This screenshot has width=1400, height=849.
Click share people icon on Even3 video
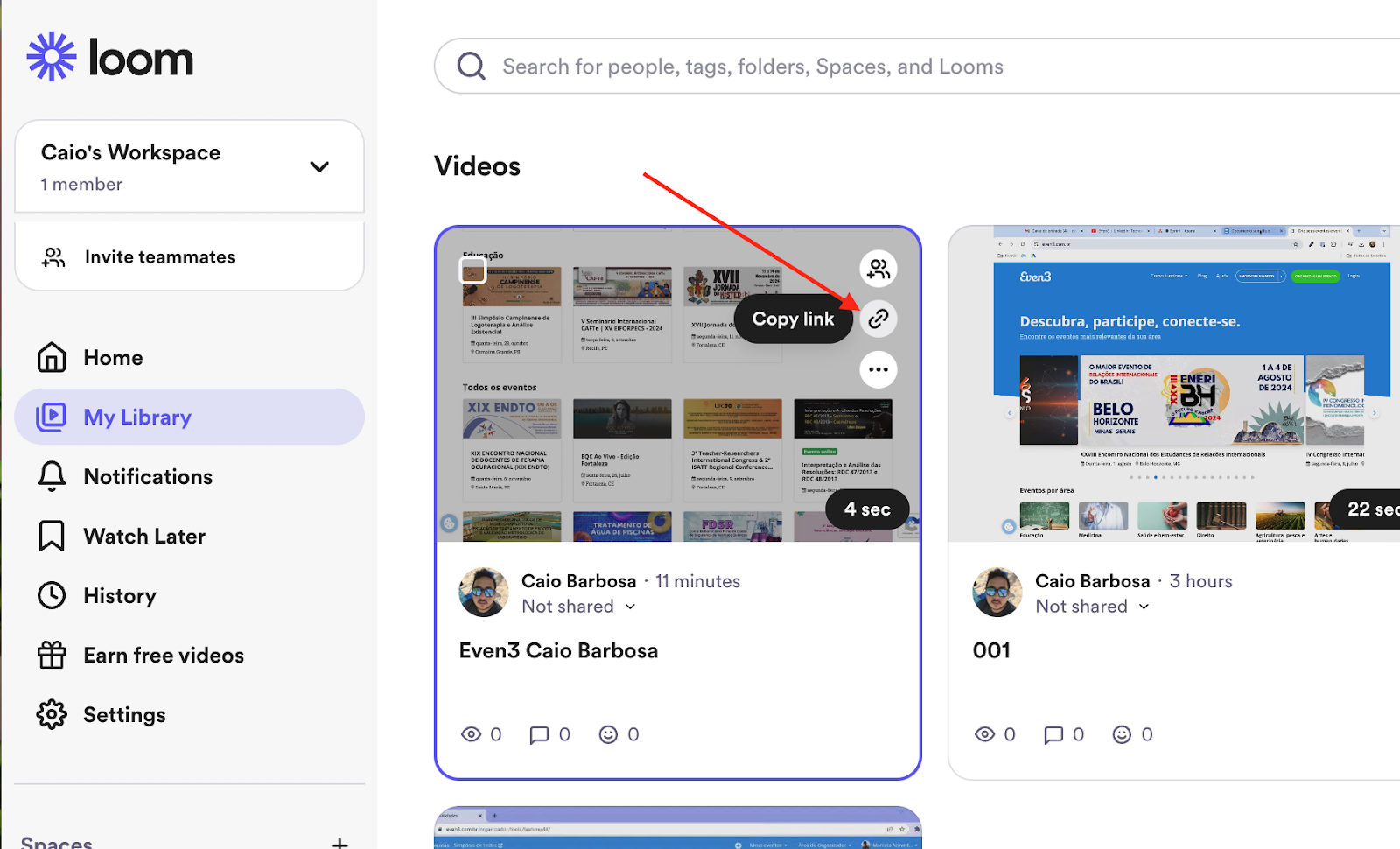click(878, 269)
